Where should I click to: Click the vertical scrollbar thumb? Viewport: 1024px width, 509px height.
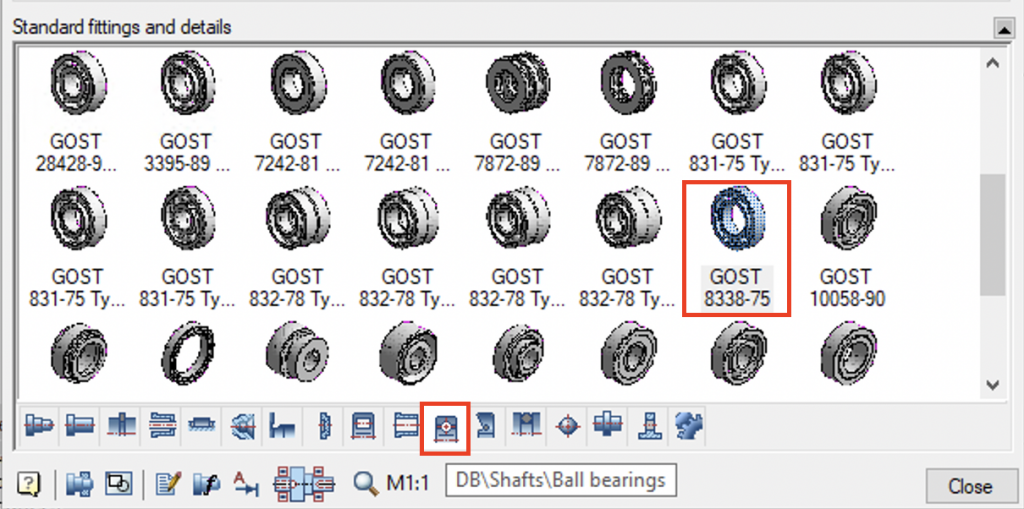992,235
